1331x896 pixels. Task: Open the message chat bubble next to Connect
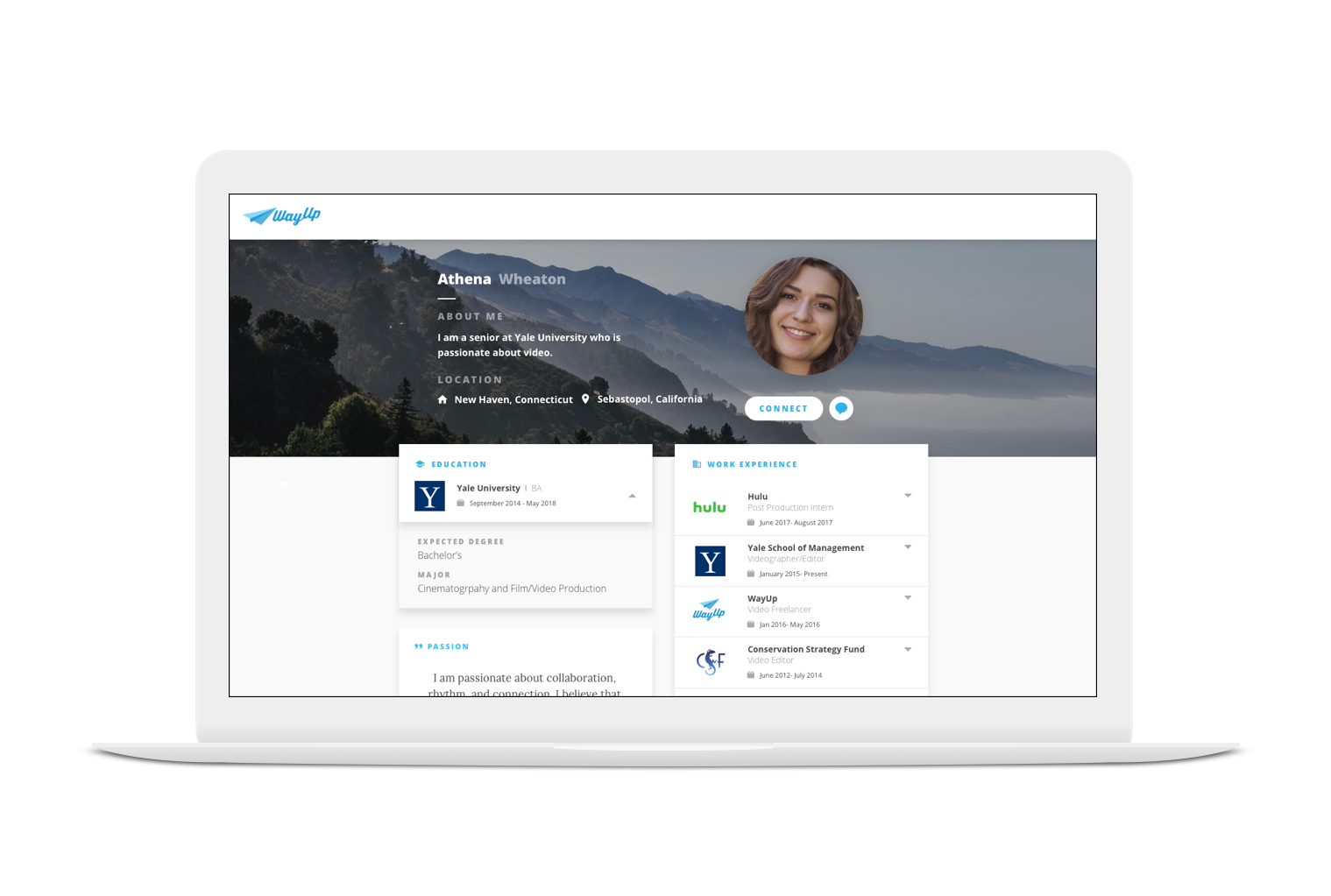click(x=840, y=408)
